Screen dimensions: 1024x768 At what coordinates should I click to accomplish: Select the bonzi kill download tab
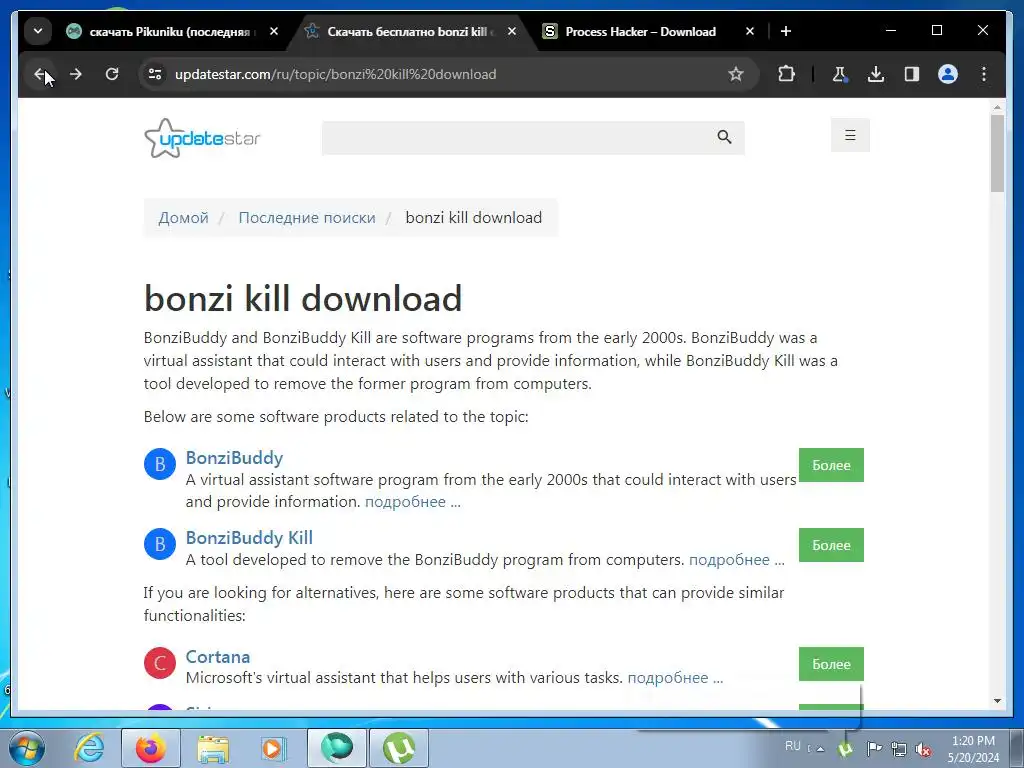(x=409, y=31)
